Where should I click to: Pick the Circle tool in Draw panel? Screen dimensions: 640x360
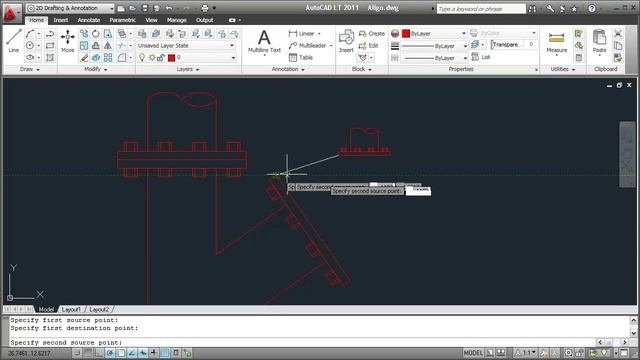(x=30, y=45)
